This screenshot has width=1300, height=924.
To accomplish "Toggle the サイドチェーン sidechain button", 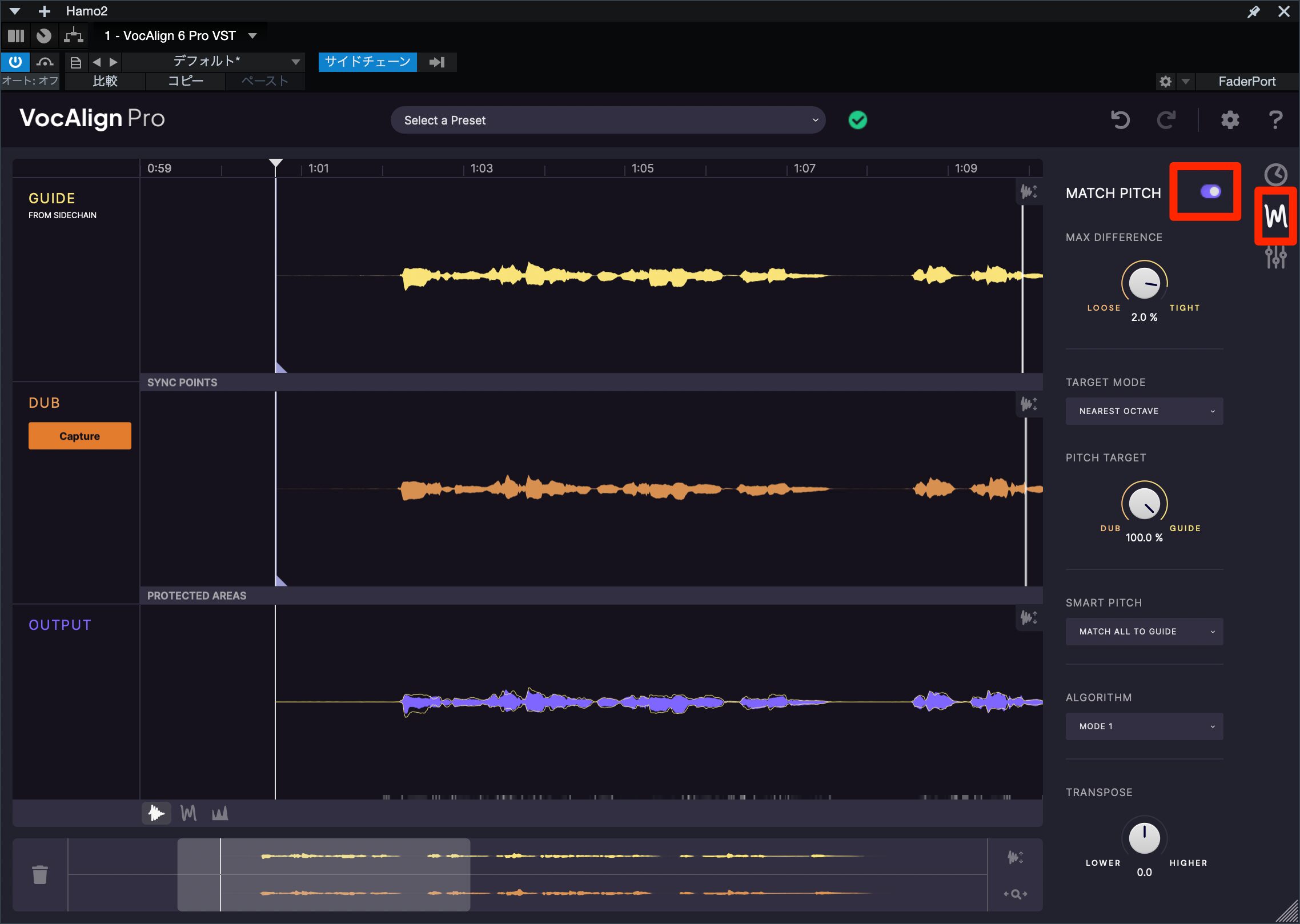I will (x=367, y=62).
